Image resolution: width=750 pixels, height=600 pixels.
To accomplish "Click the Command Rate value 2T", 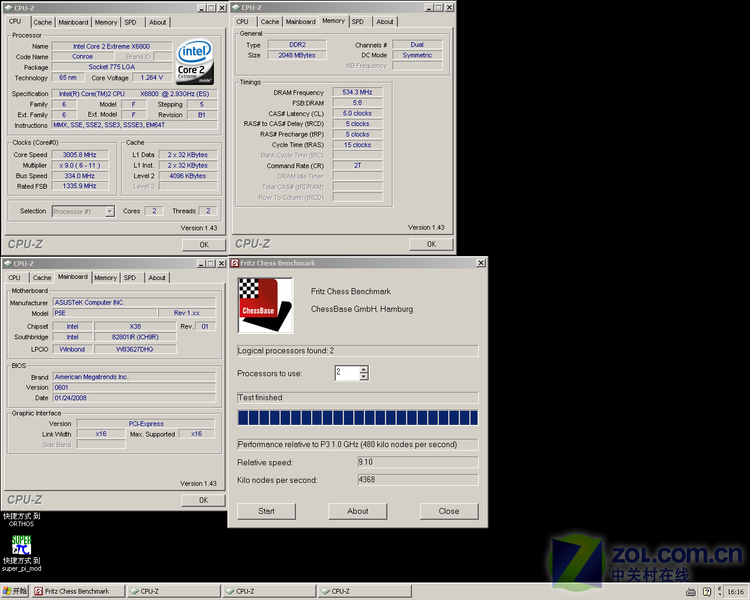I will point(357,166).
